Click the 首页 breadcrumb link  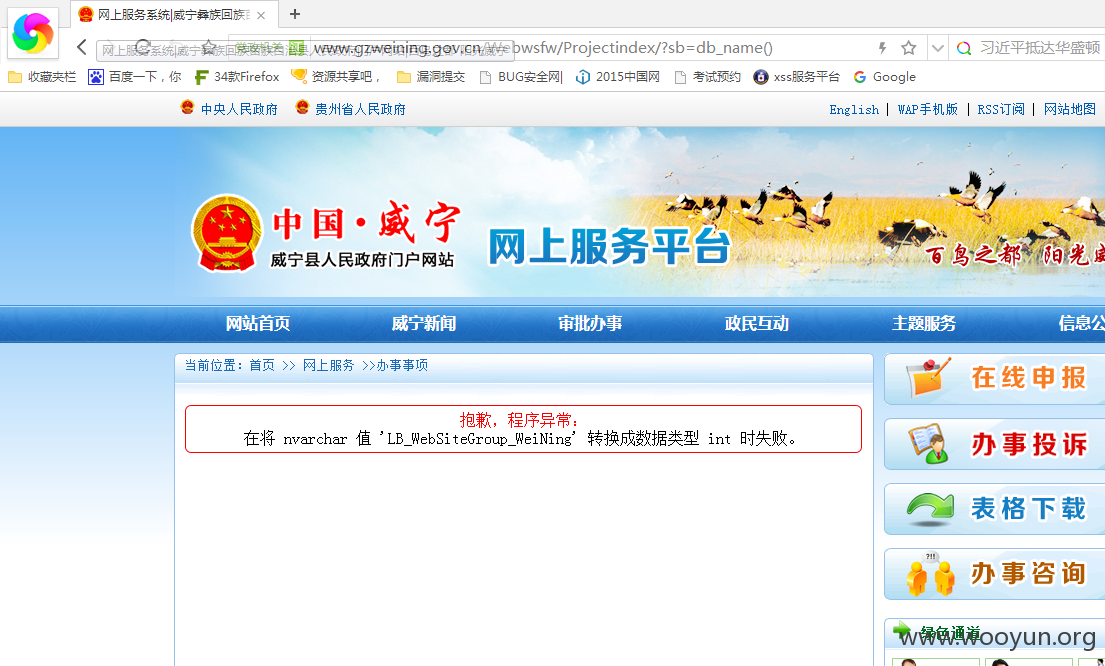[x=262, y=365]
